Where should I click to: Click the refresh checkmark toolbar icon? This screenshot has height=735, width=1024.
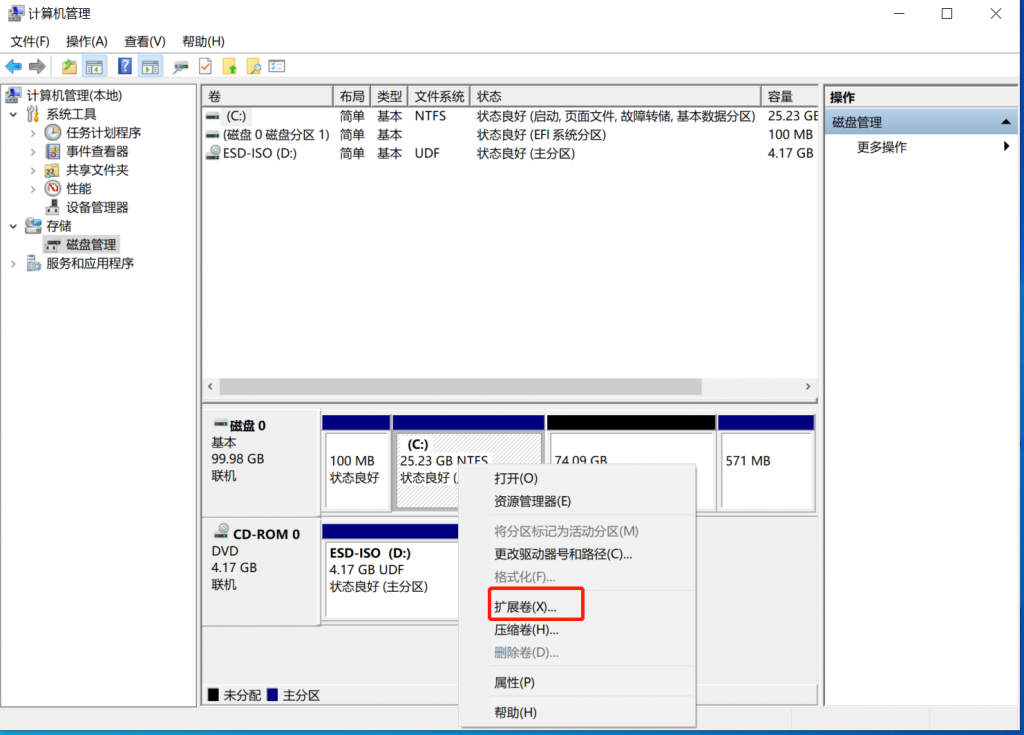(203, 66)
